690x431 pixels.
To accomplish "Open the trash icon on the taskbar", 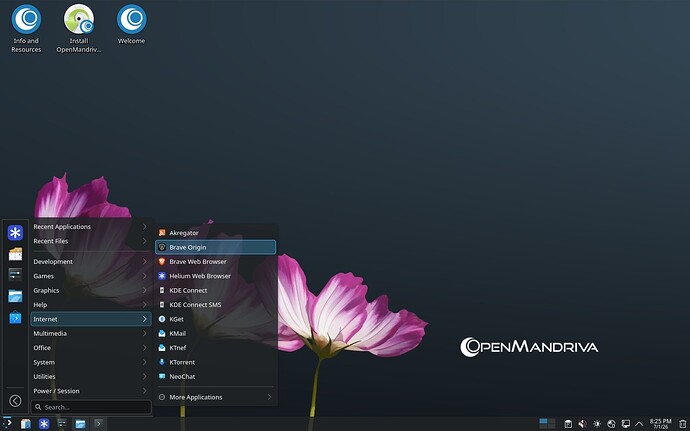I will point(683,424).
